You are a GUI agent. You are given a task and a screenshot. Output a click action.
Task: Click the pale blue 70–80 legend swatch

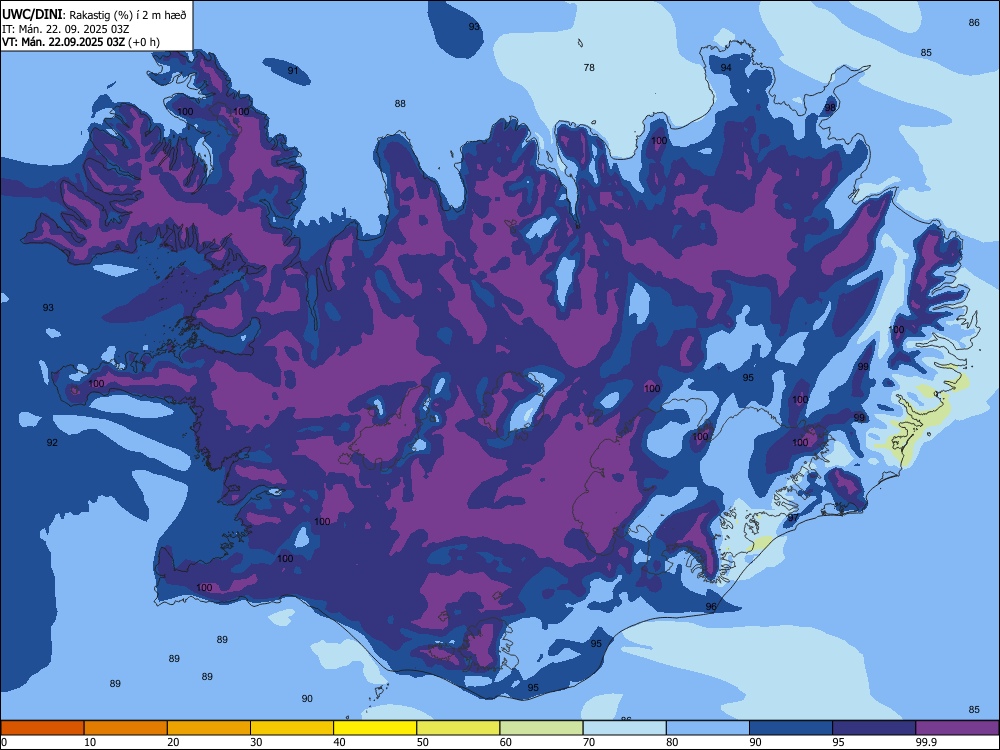pyautogui.click(x=624, y=728)
